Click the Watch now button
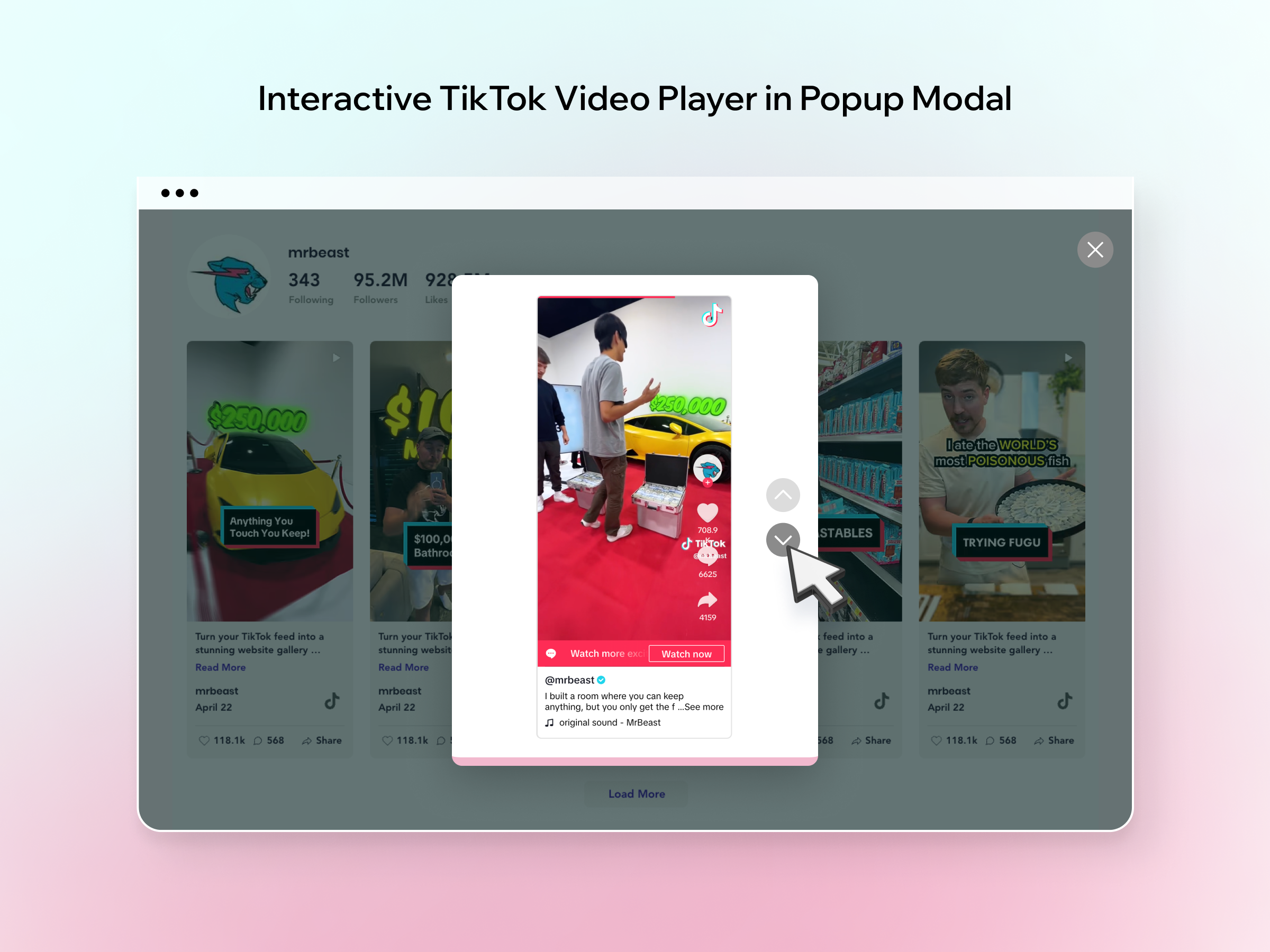 [x=686, y=654]
